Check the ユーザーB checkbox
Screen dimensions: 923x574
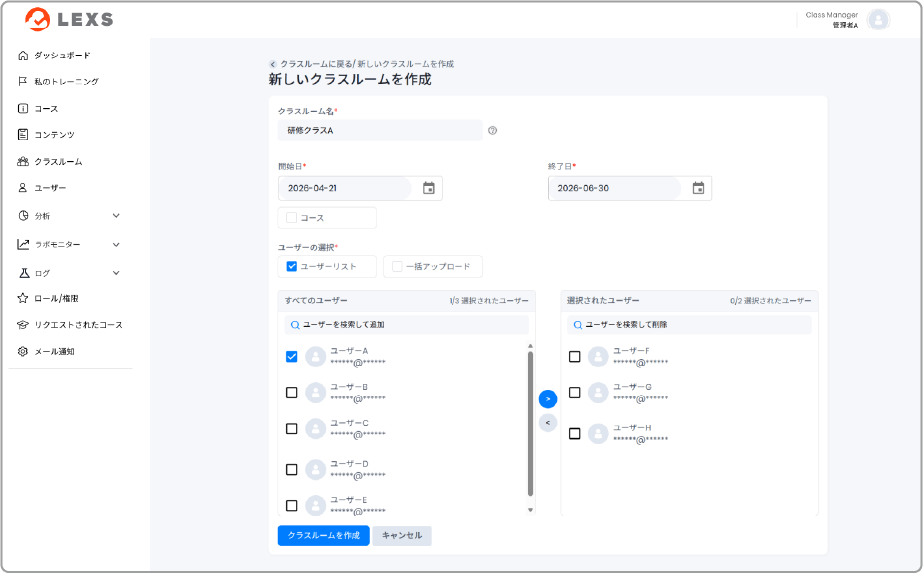(x=291, y=393)
